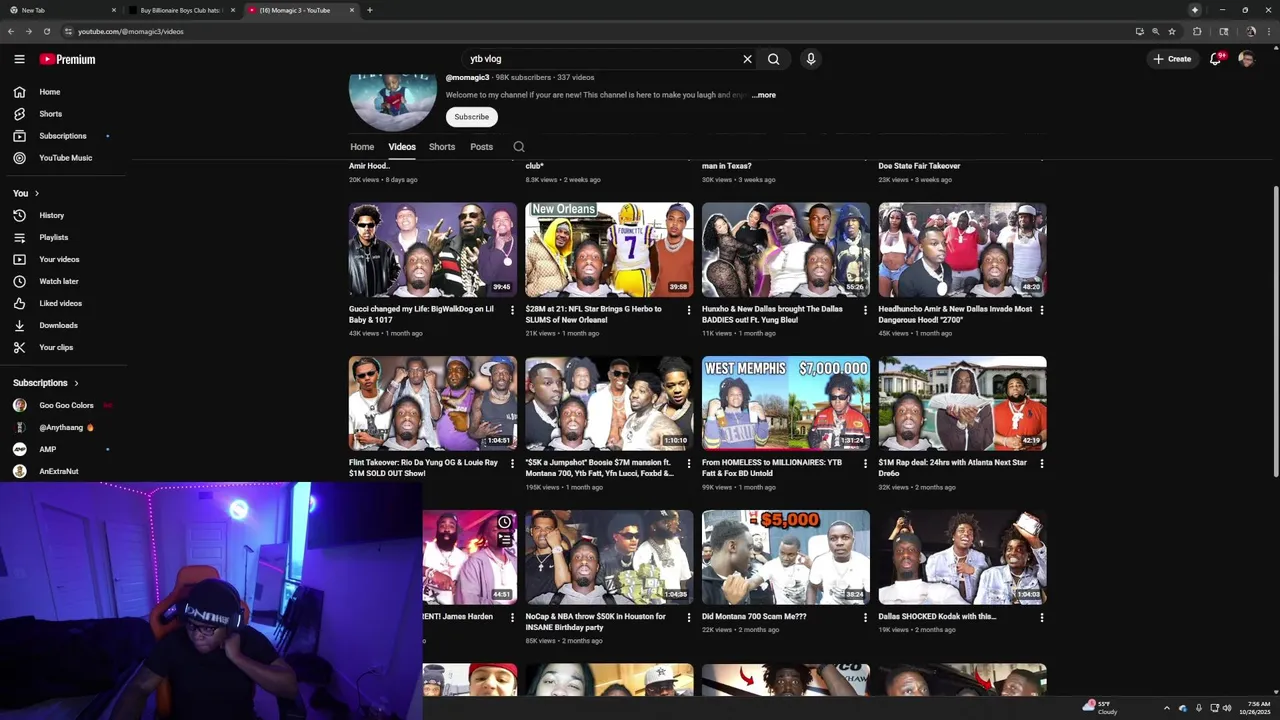Open the YouTube hamburger guide menu
The image size is (1280, 720).
(19, 59)
